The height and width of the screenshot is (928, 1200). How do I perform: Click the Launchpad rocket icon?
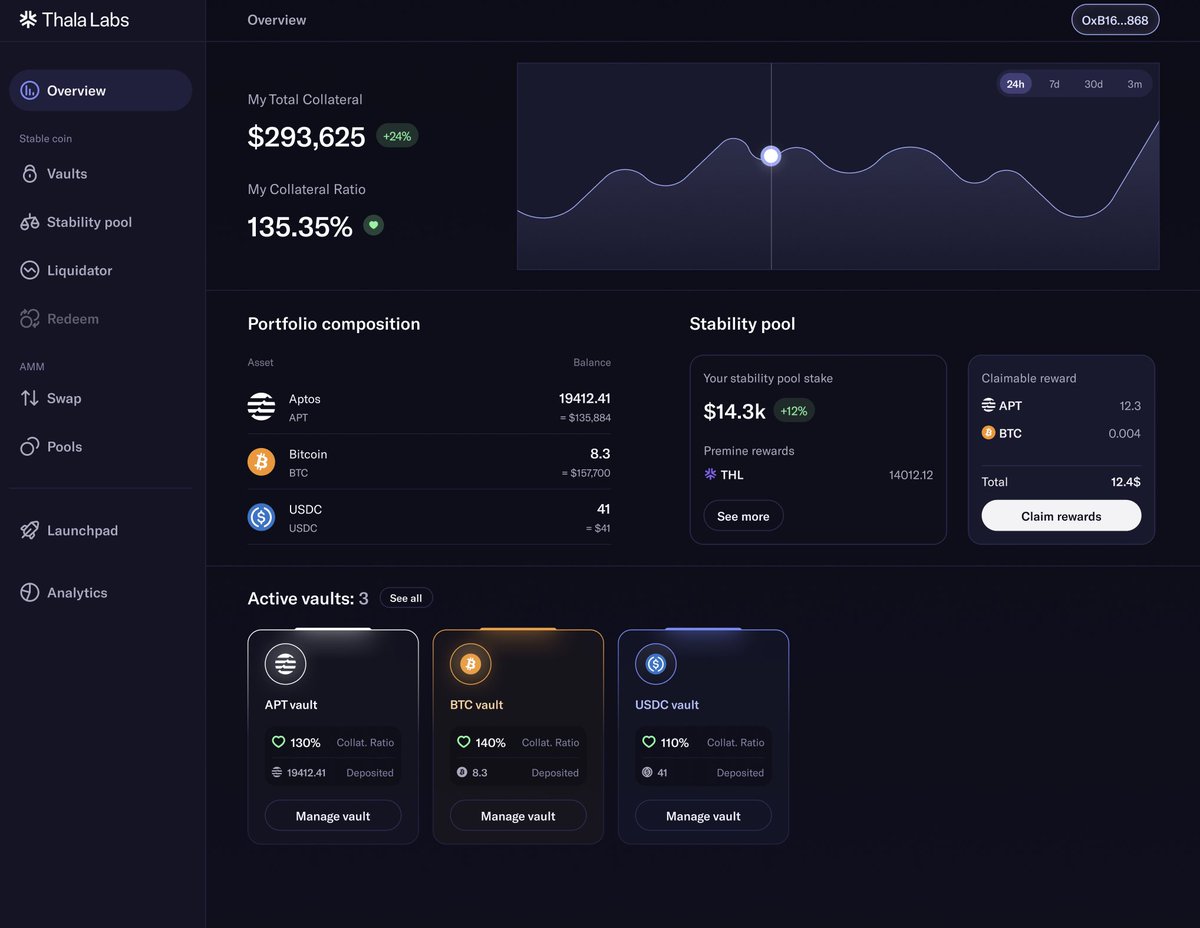pos(30,530)
